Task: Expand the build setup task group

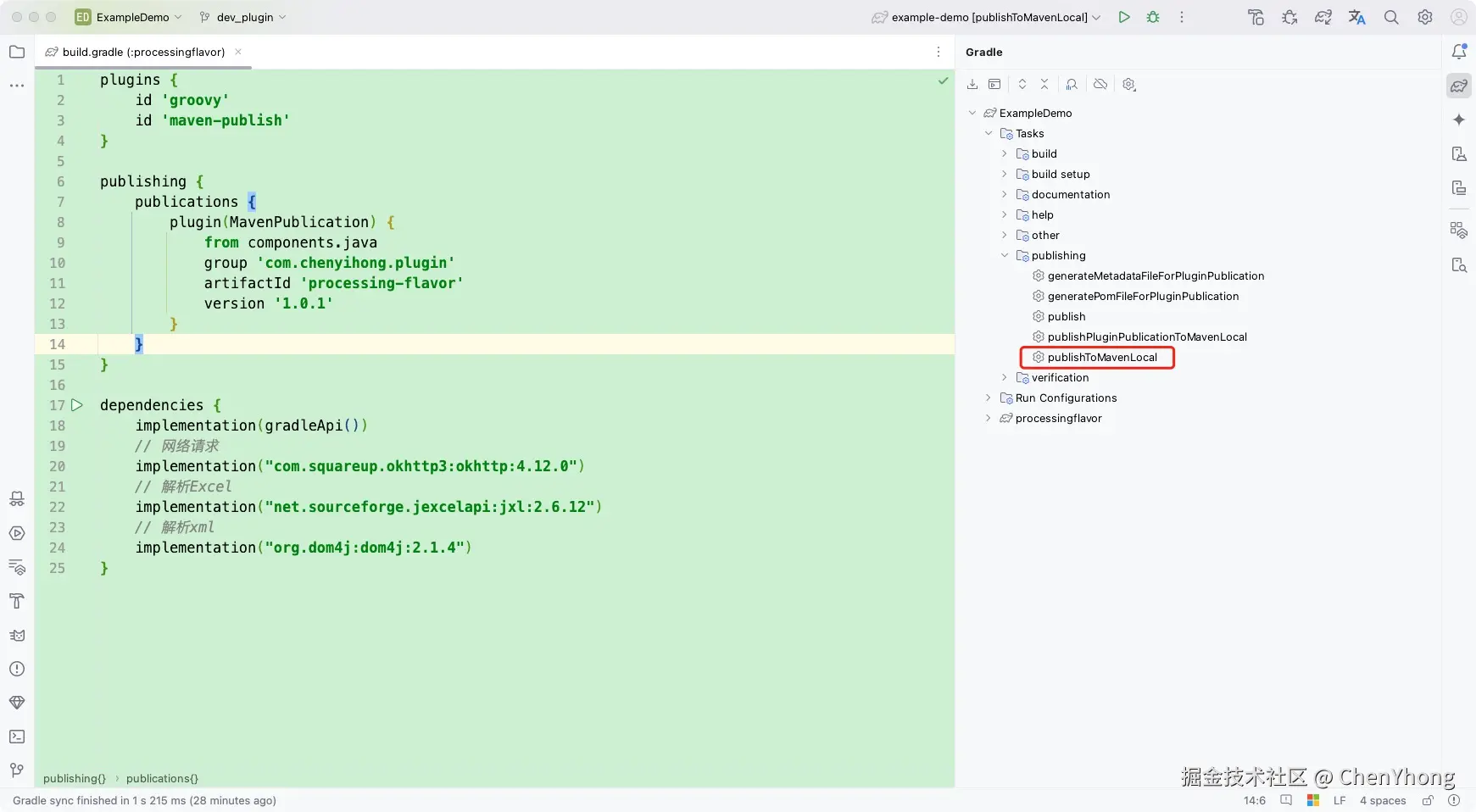Action: [x=1005, y=174]
